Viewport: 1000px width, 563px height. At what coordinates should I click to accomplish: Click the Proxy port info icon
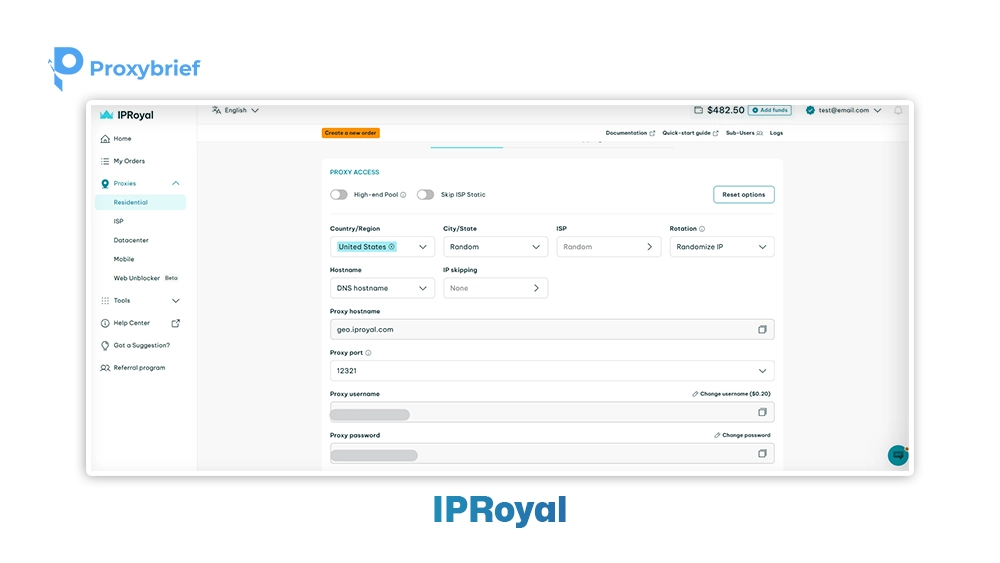click(368, 353)
